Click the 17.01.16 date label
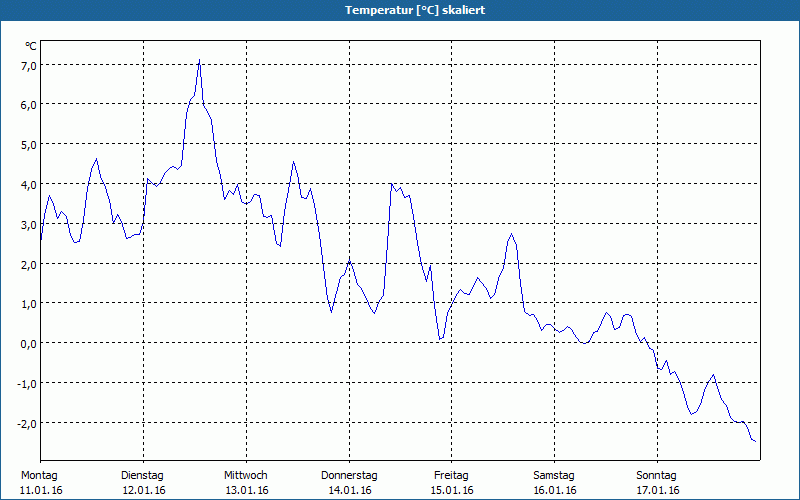Viewport: 800px width, 500px height. (x=658, y=490)
